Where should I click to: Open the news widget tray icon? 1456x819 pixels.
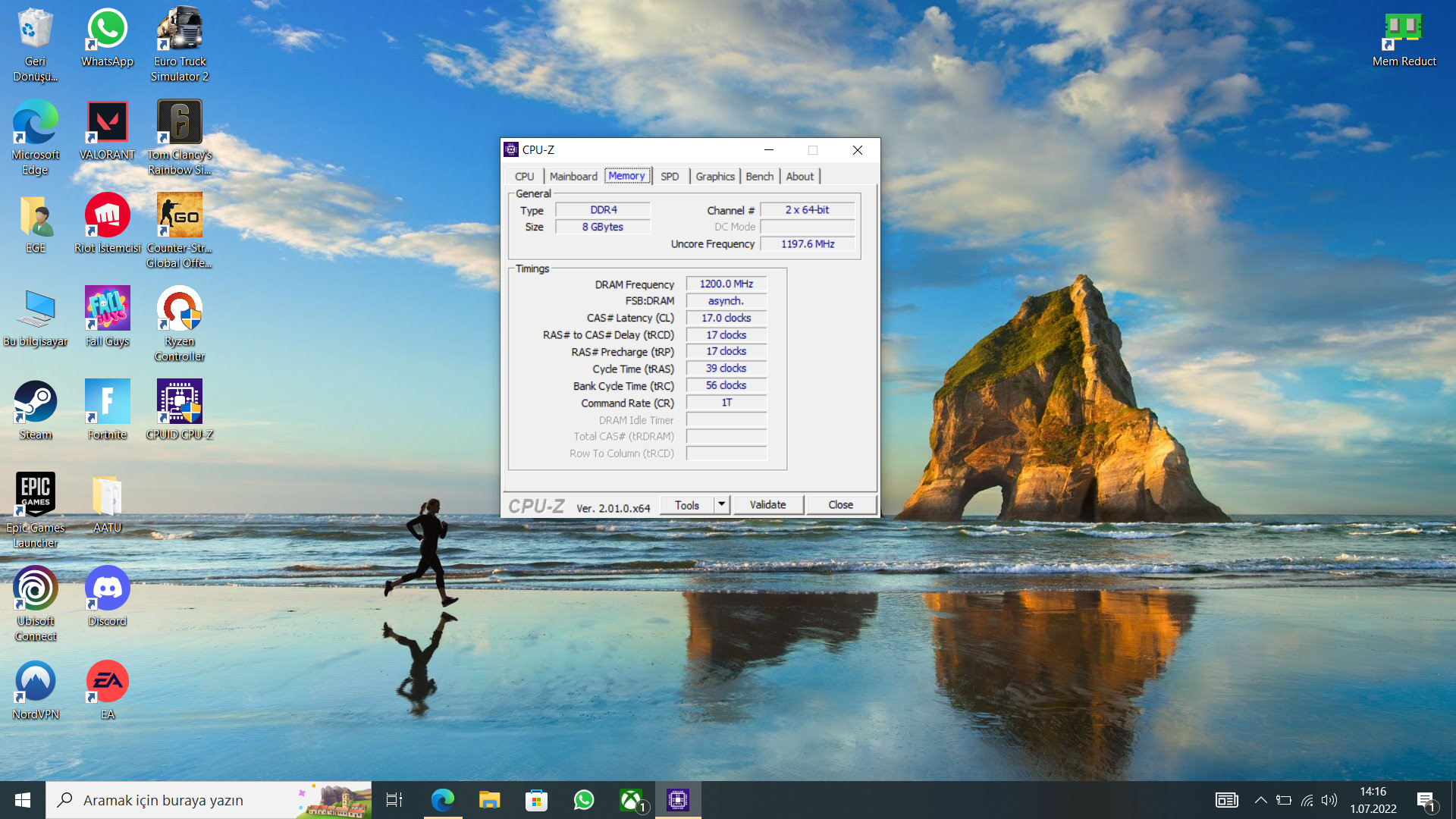click(1226, 800)
